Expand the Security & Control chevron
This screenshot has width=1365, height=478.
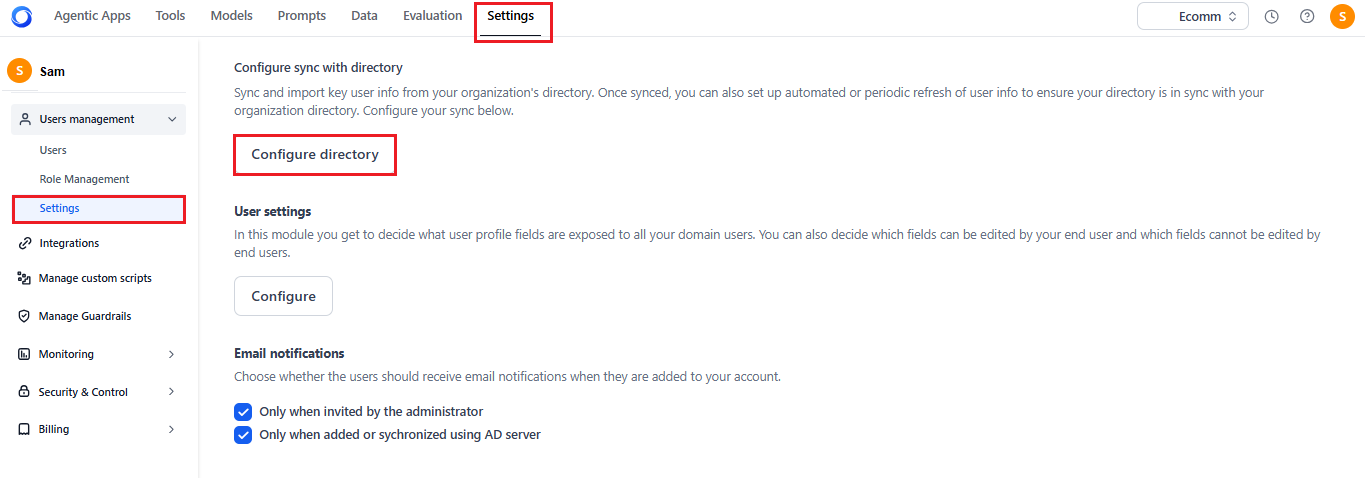pyautogui.click(x=172, y=392)
